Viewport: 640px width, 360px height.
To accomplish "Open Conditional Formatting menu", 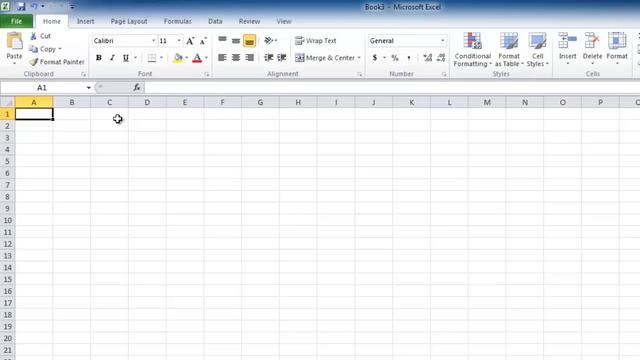I will pyautogui.click(x=472, y=49).
